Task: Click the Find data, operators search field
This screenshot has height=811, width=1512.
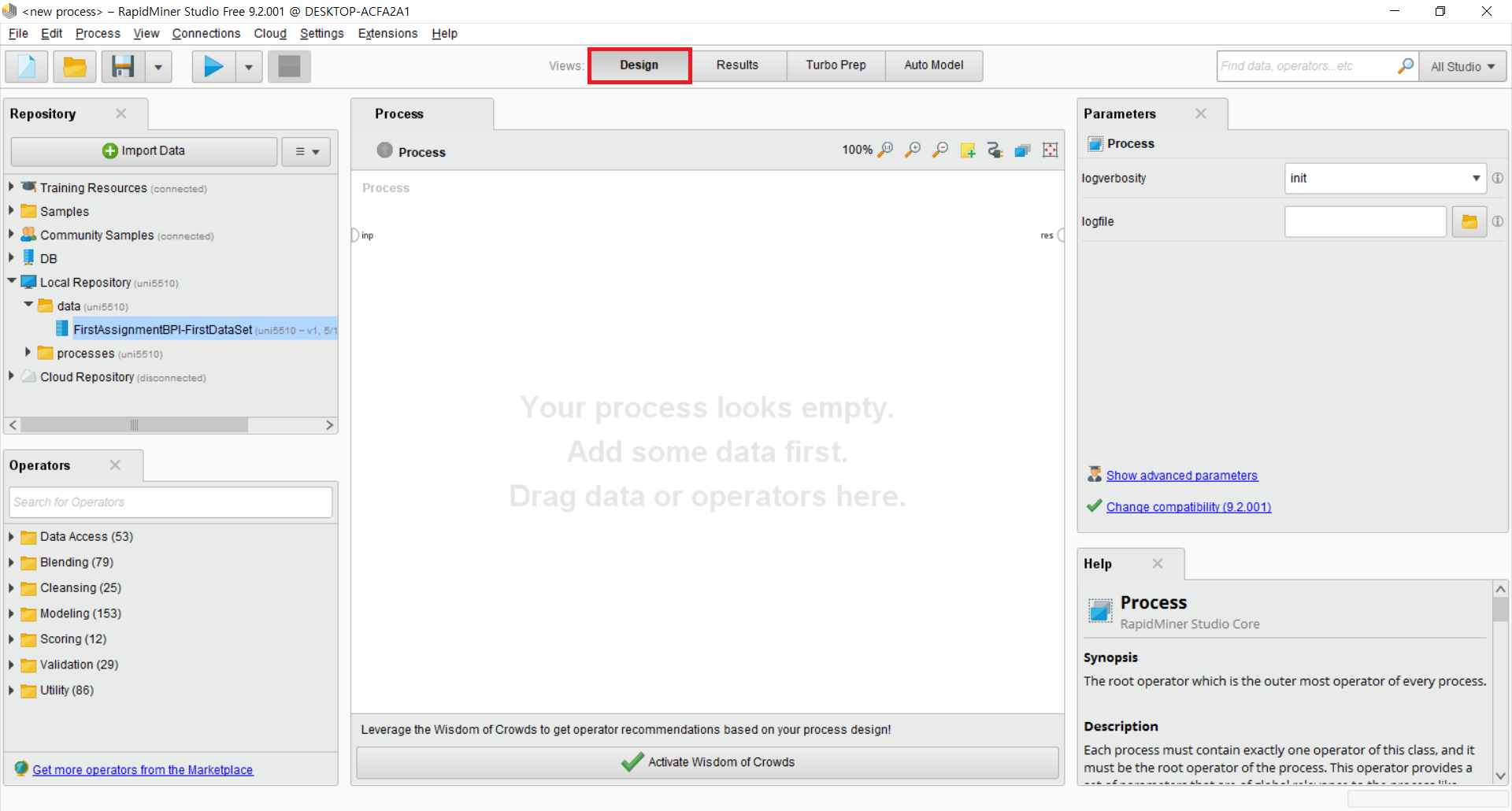Action: (x=1307, y=66)
